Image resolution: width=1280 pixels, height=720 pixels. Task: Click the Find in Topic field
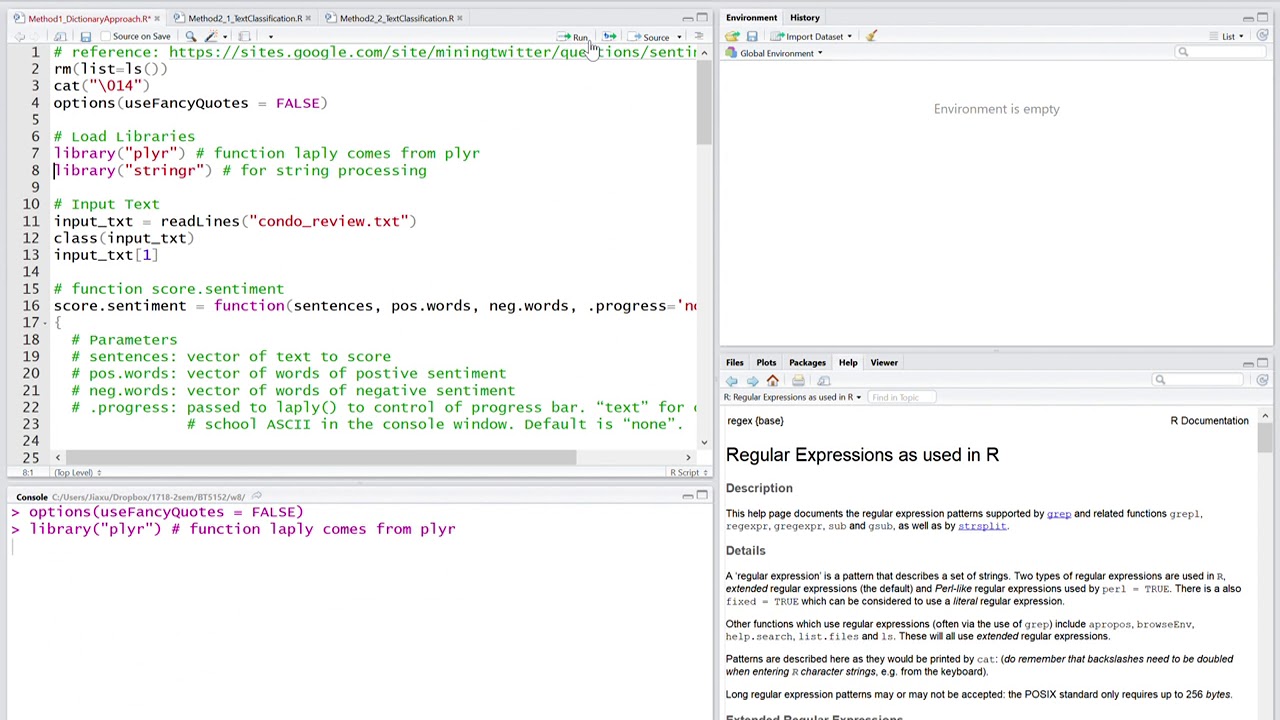pos(902,398)
